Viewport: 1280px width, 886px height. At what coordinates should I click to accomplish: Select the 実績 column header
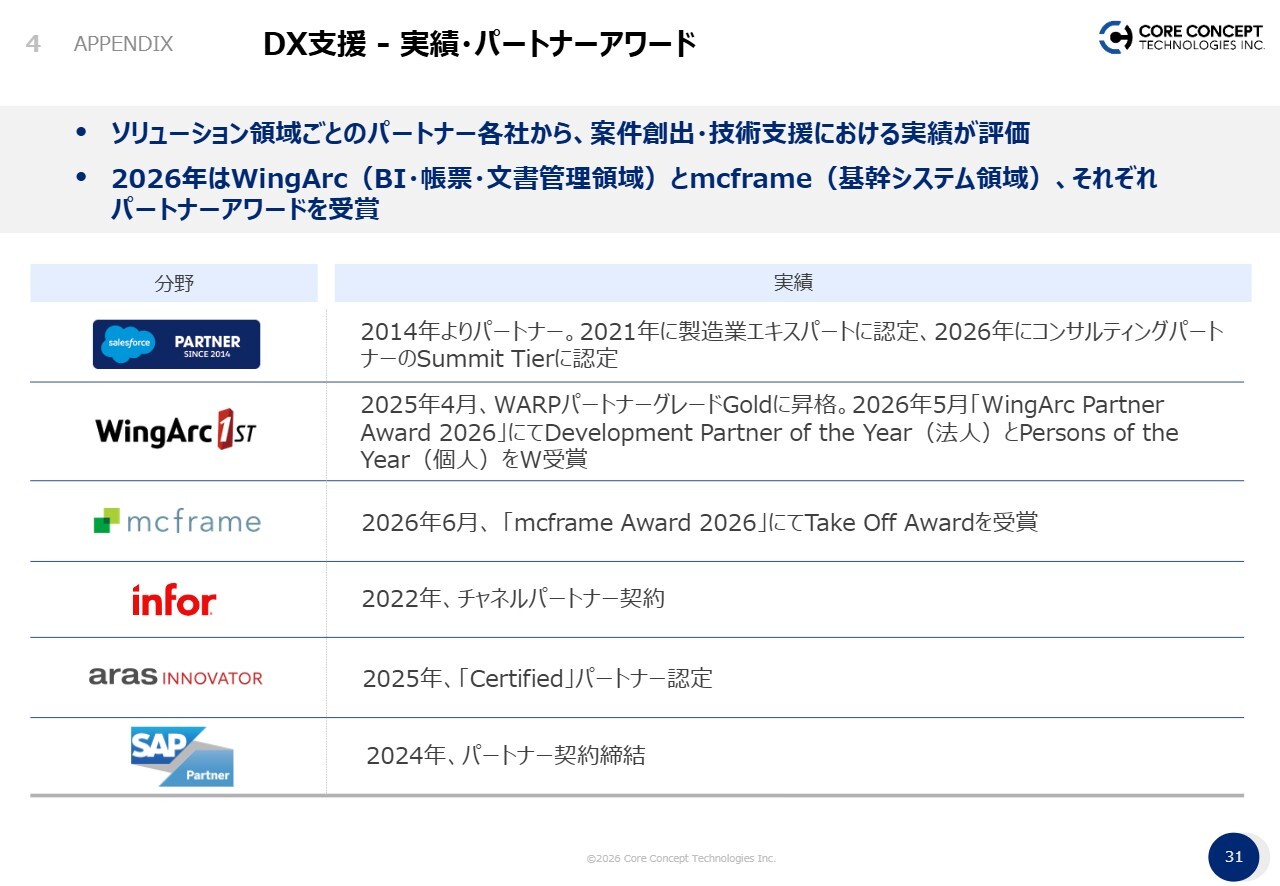793,283
